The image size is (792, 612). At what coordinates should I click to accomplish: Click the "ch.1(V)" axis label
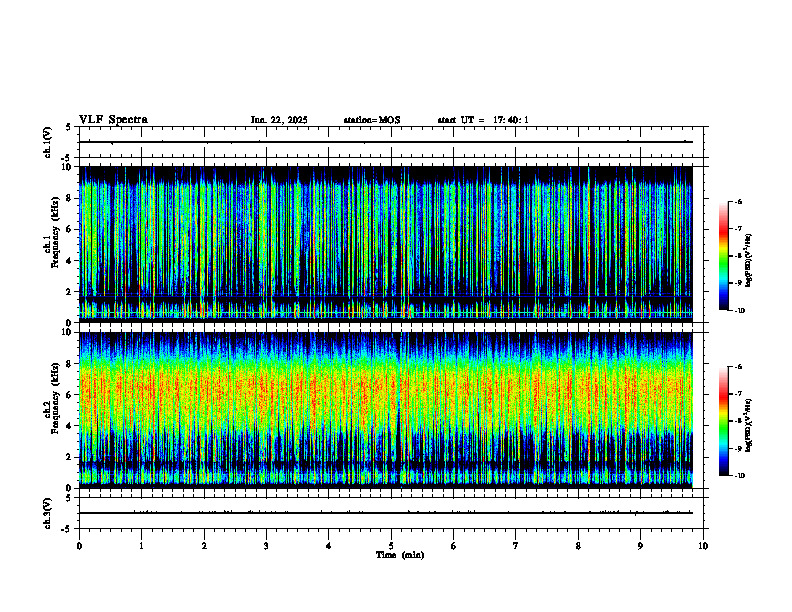pyautogui.click(x=48, y=142)
